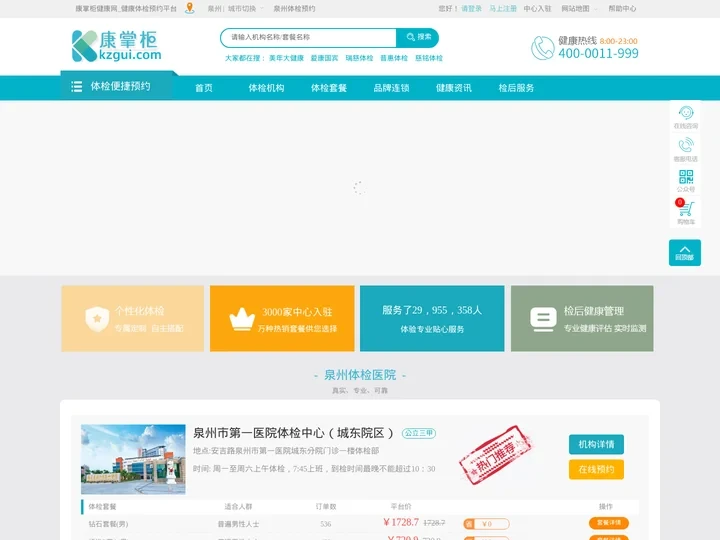
Task: Click the health hotline phone icon
Action: pyautogui.click(x=543, y=48)
